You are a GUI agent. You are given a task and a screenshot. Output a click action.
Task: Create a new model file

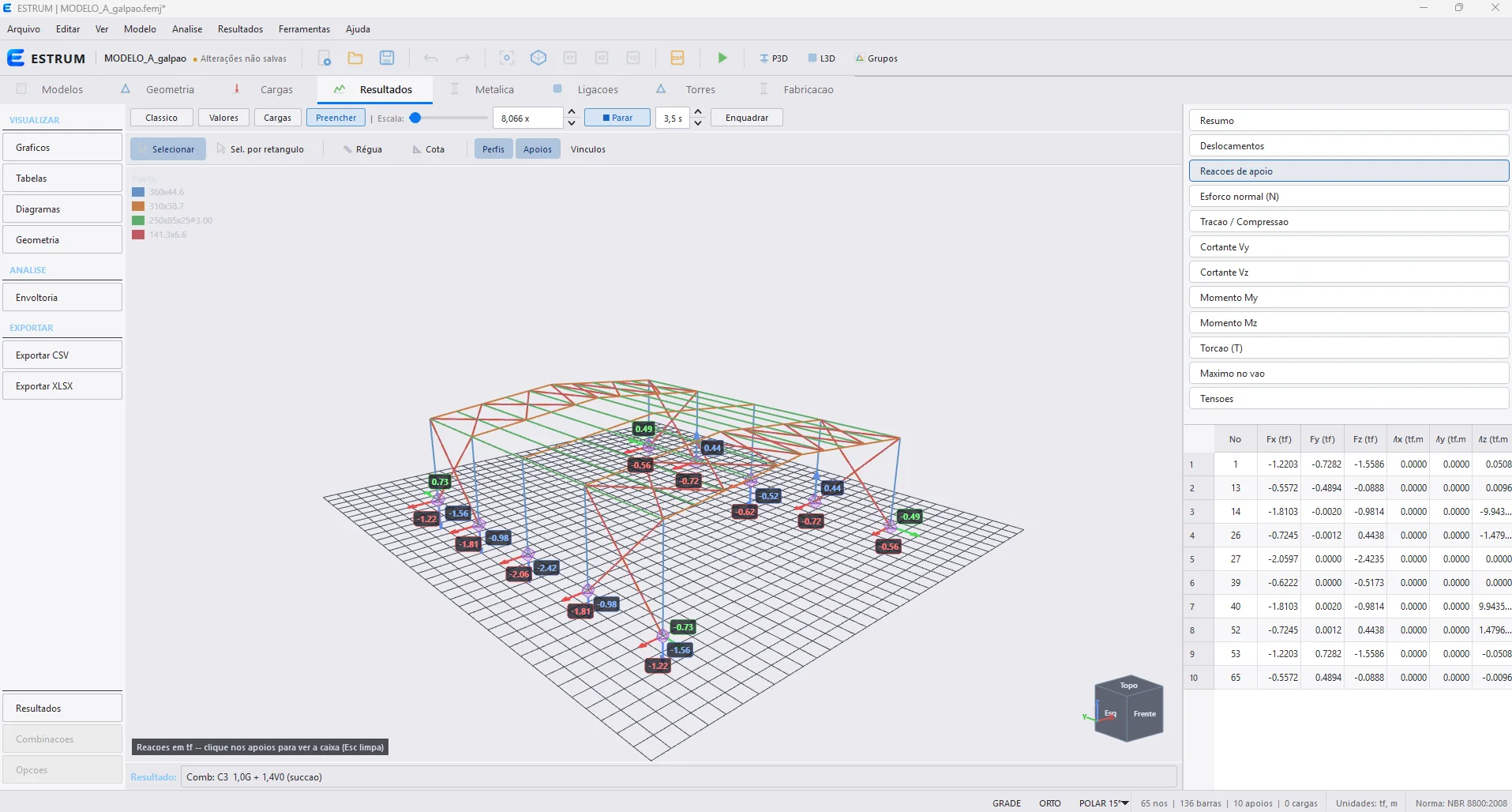[325, 58]
